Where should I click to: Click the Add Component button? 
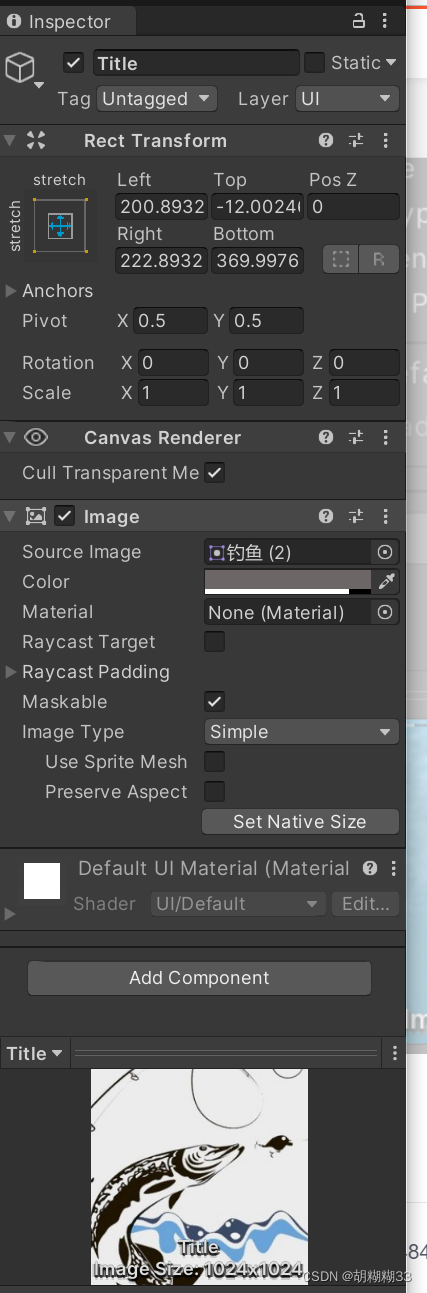199,978
